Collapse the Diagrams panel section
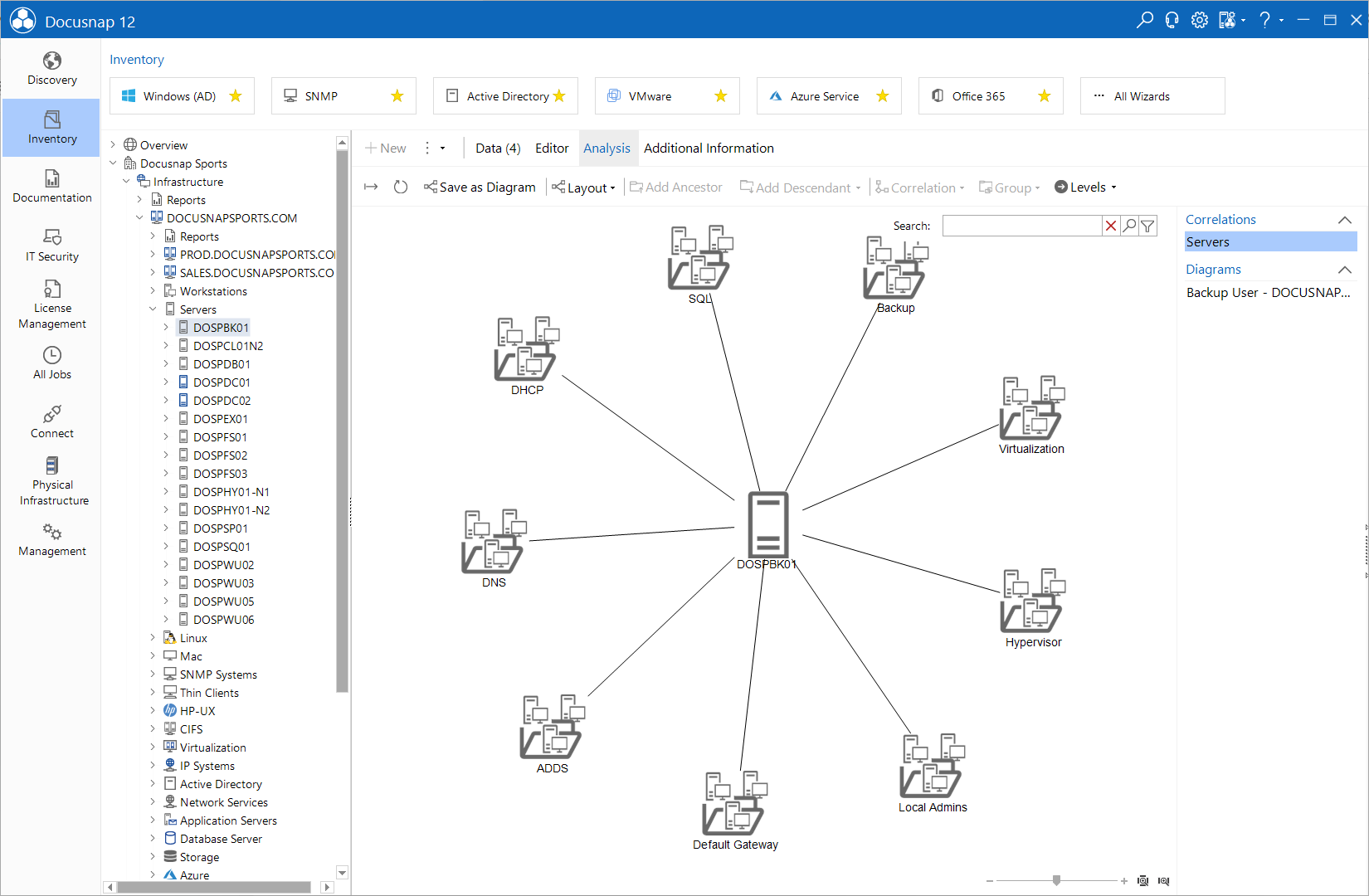 point(1345,270)
